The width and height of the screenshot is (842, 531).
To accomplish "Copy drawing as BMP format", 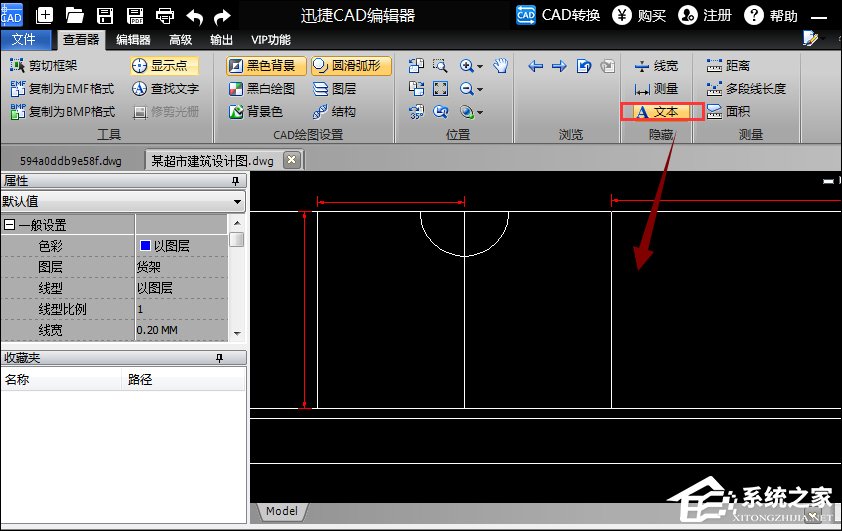I will point(62,112).
